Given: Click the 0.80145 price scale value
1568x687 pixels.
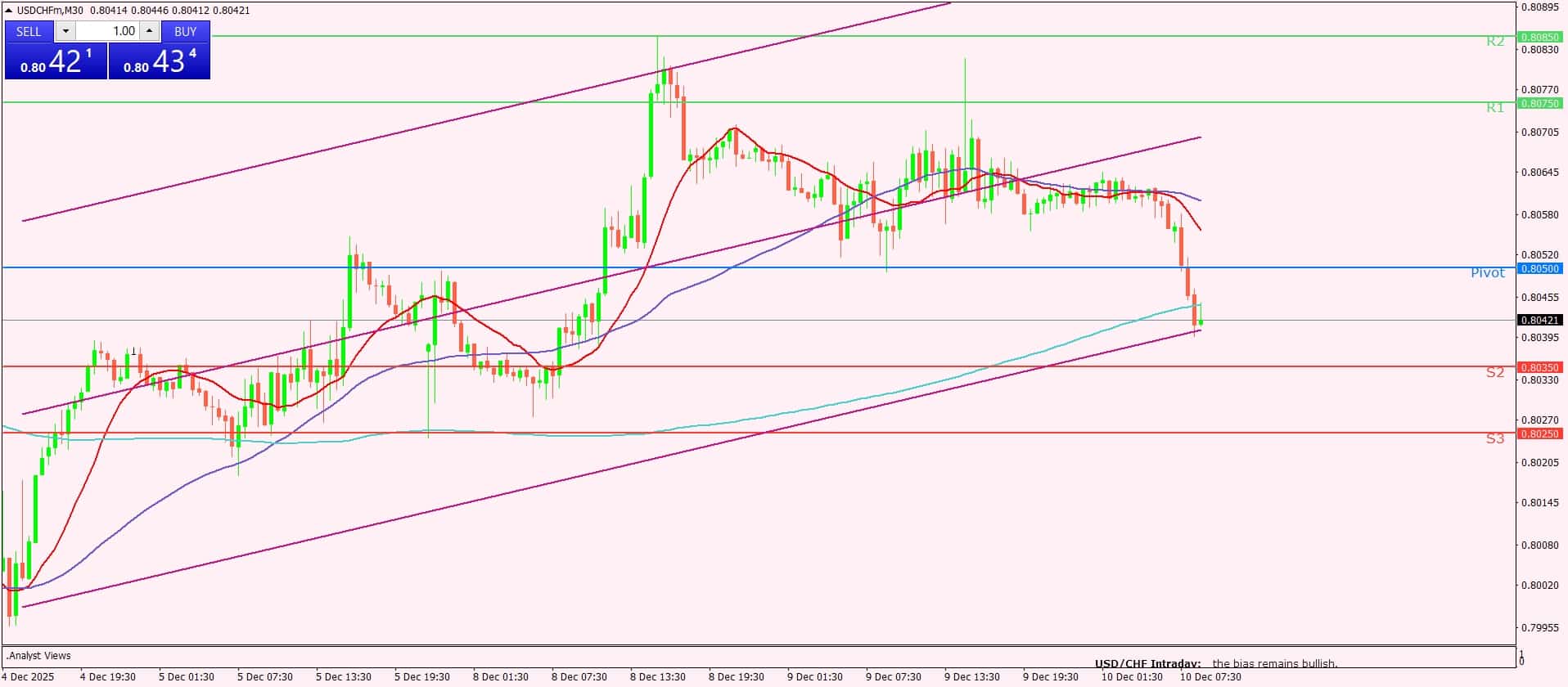Looking at the screenshot, I should [x=1539, y=503].
